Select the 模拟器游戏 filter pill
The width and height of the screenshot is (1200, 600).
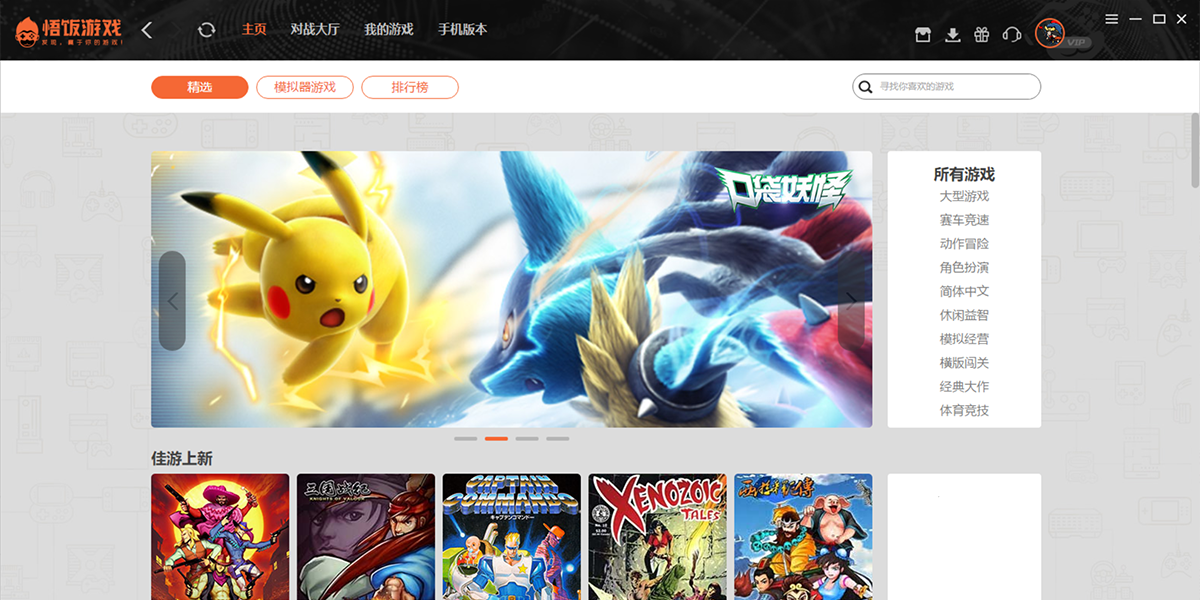[305, 87]
